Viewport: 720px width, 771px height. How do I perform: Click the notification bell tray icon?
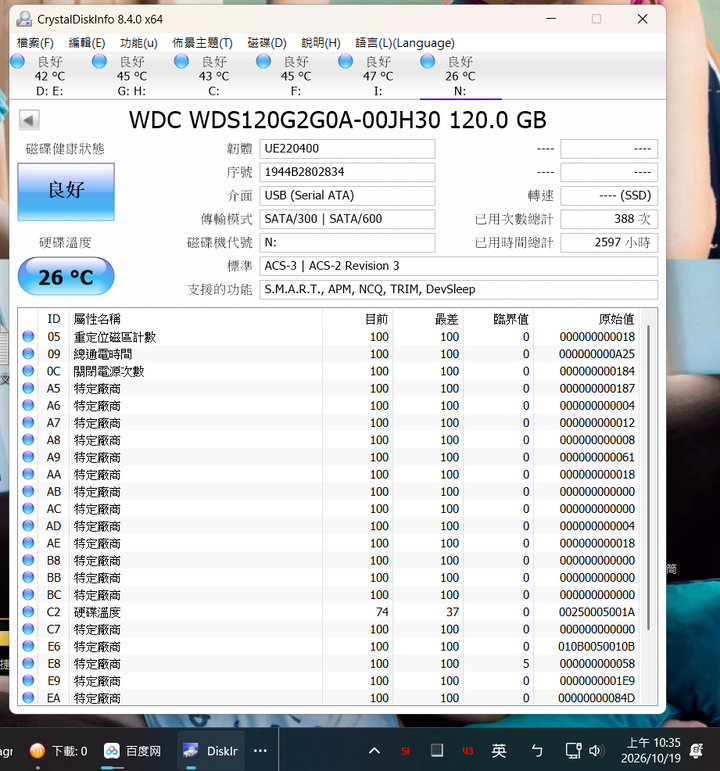[x=696, y=751]
